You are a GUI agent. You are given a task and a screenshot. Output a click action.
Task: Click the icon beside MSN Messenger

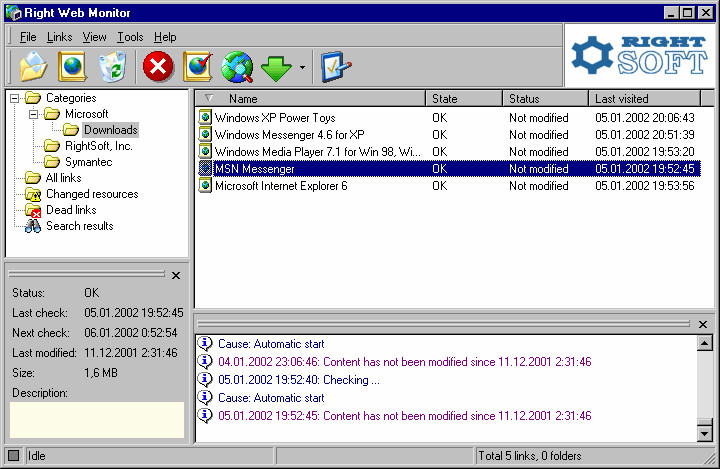[205, 169]
